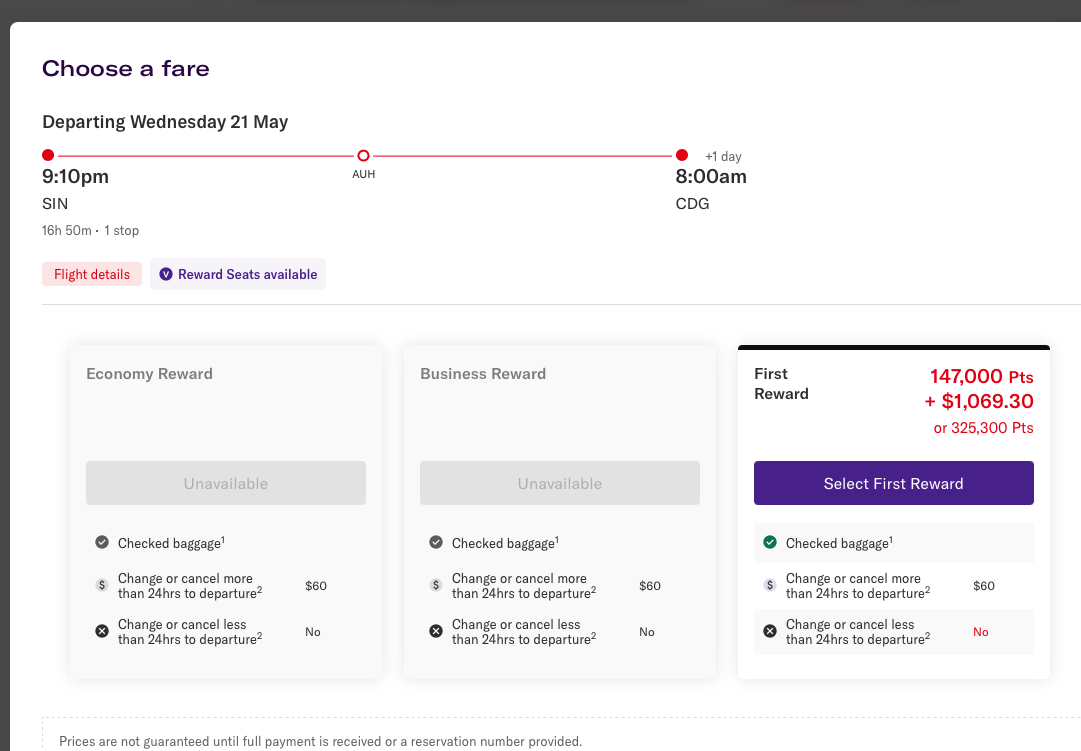Click the Unavailable button under Business Reward
Image resolution: width=1081 pixels, height=751 pixels.
(x=560, y=483)
